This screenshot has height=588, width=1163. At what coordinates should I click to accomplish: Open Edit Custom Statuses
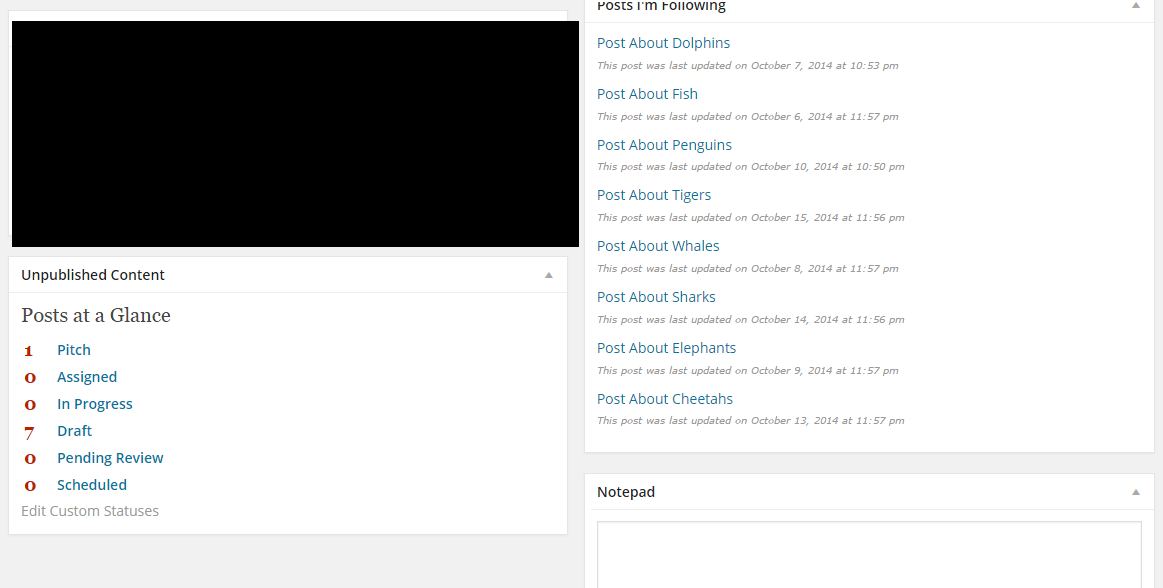90,511
